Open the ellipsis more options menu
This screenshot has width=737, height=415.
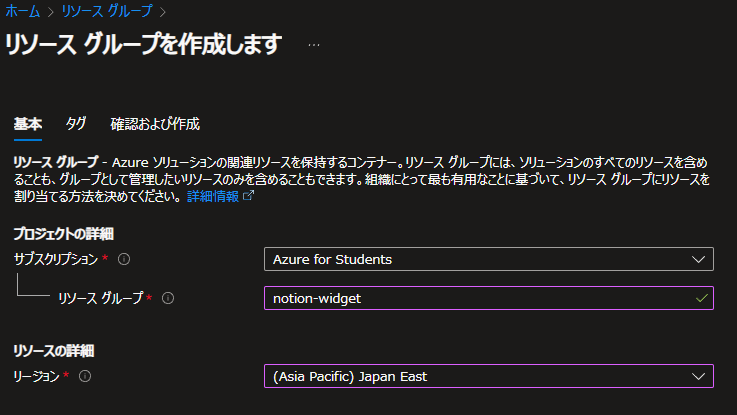point(314,45)
